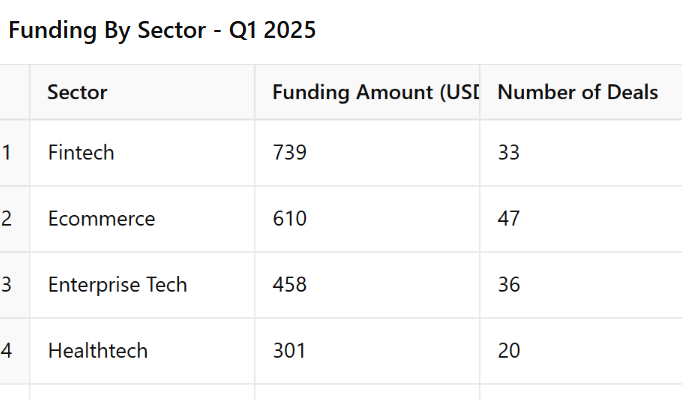The width and height of the screenshot is (682, 400).
Task: Select the 458 funding amount cell
Action: [367, 285]
